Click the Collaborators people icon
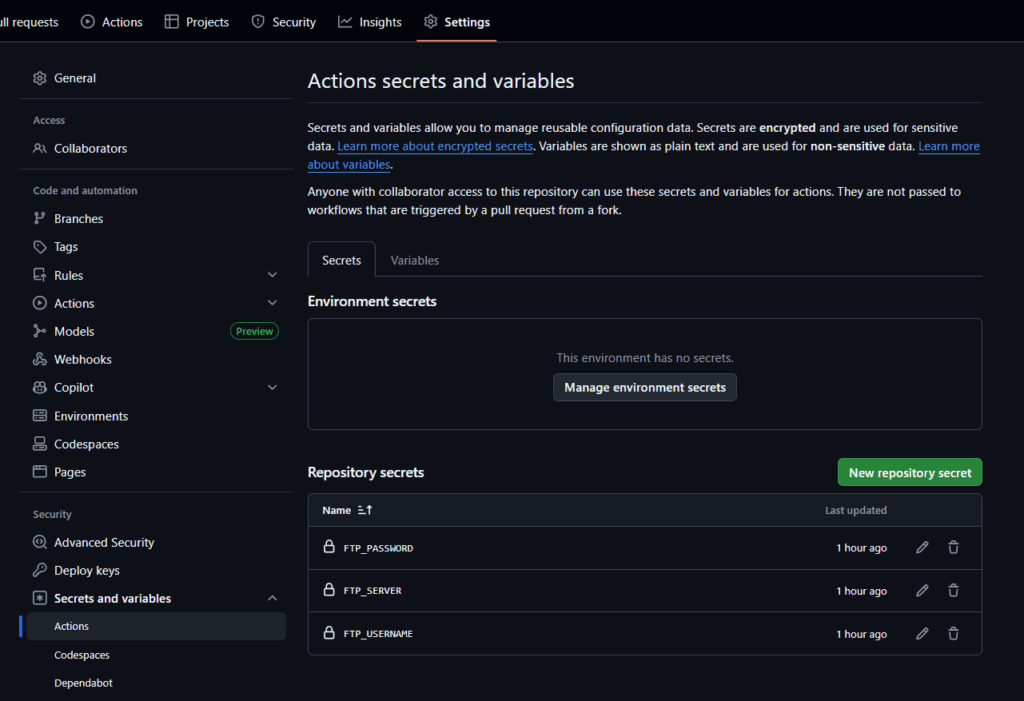The height and width of the screenshot is (701, 1024). [x=40, y=148]
